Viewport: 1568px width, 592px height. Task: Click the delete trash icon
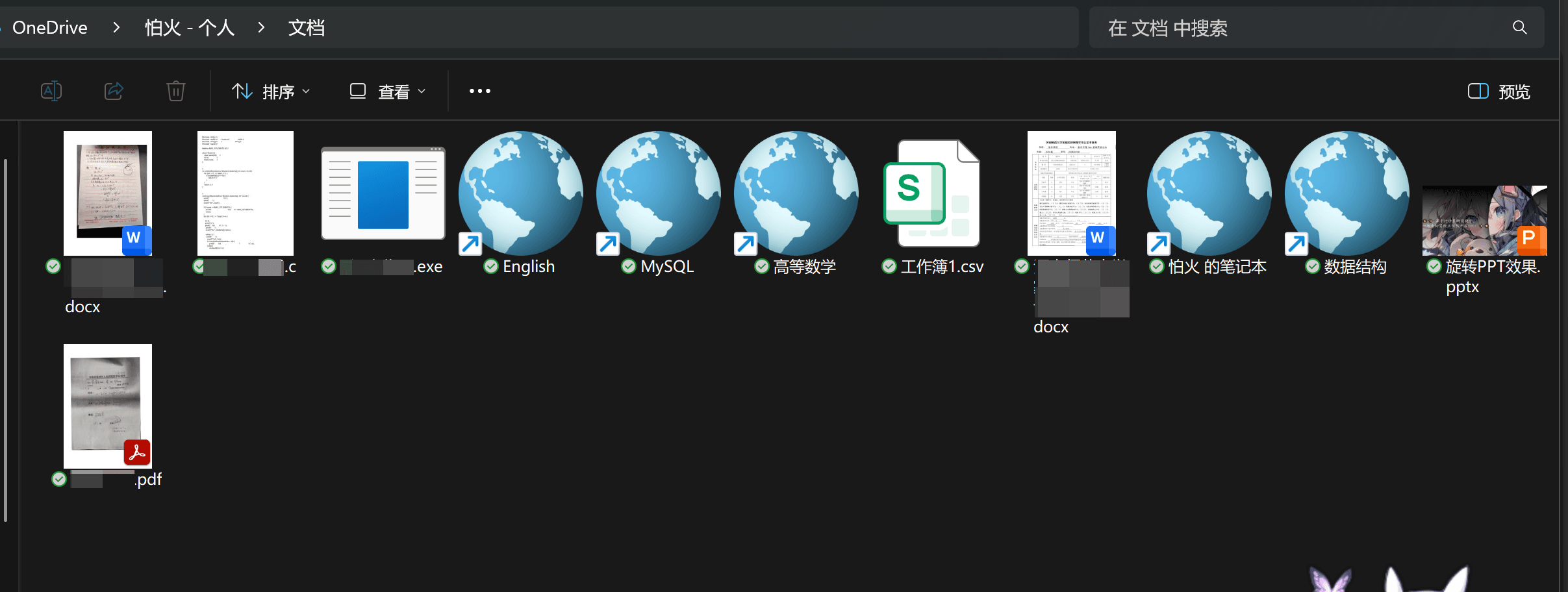[x=175, y=91]
